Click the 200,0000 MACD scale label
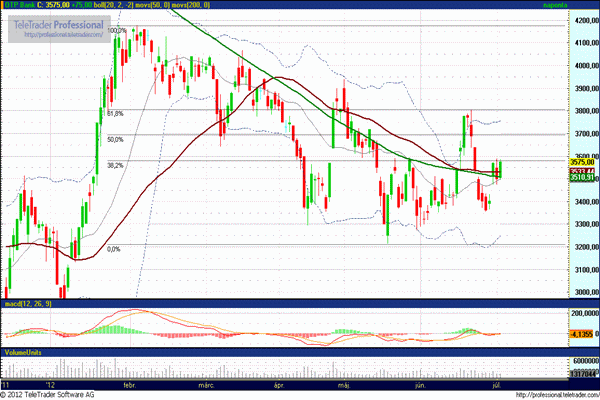Screen dimensions: 600x400 coord(585,313)
